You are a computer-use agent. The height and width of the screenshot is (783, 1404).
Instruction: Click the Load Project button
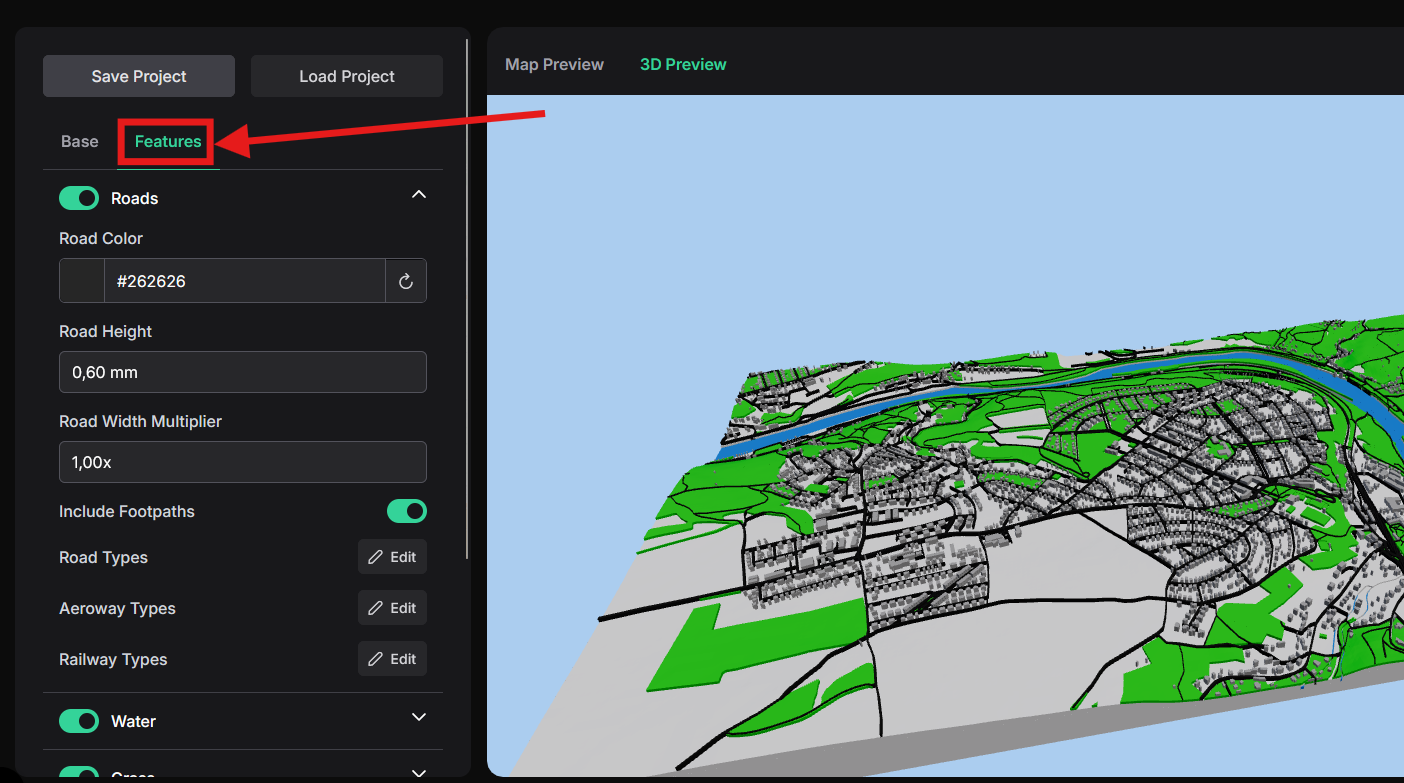pos(347,76)
